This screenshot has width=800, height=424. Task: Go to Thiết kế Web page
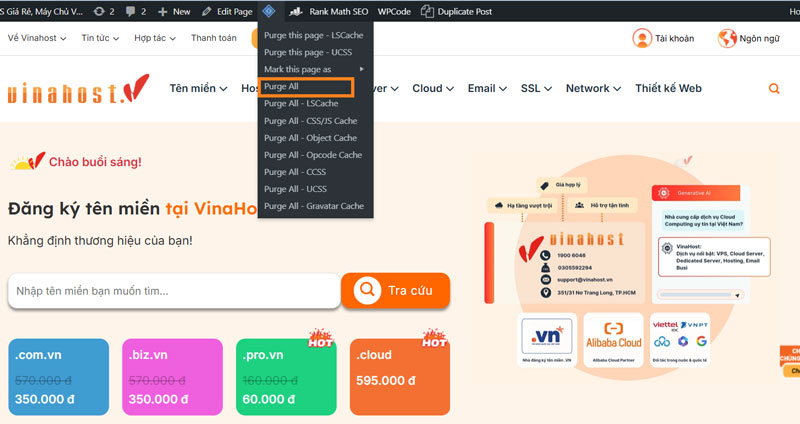coord(668,89)
